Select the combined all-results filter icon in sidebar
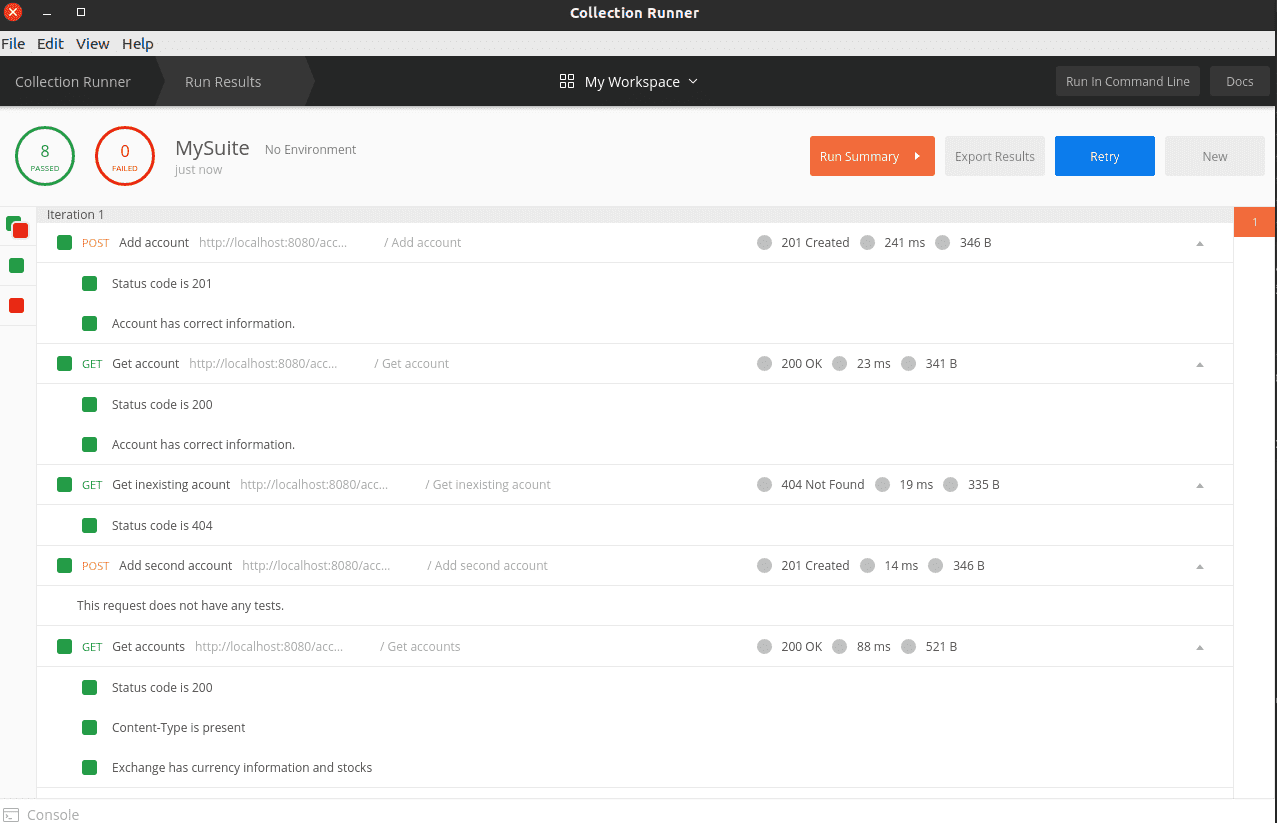 pyautogui.click(x=17, y=227)
